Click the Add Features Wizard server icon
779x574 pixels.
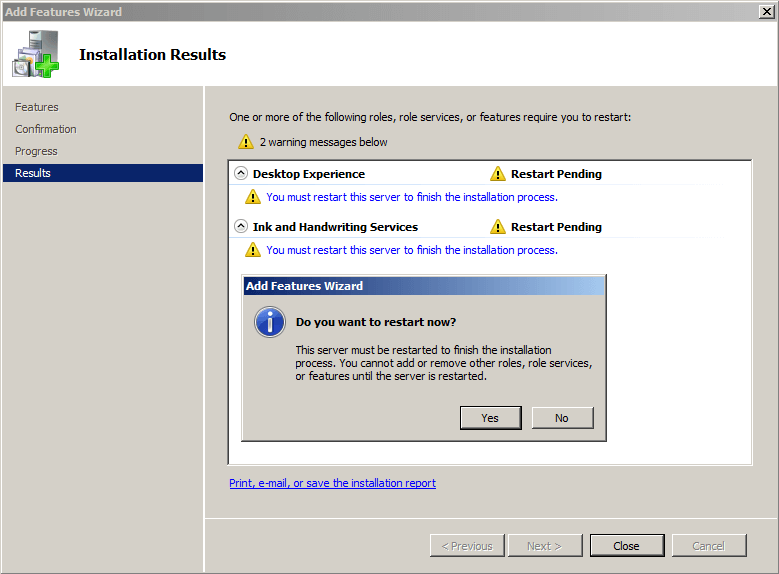click(x=36, y=54)
